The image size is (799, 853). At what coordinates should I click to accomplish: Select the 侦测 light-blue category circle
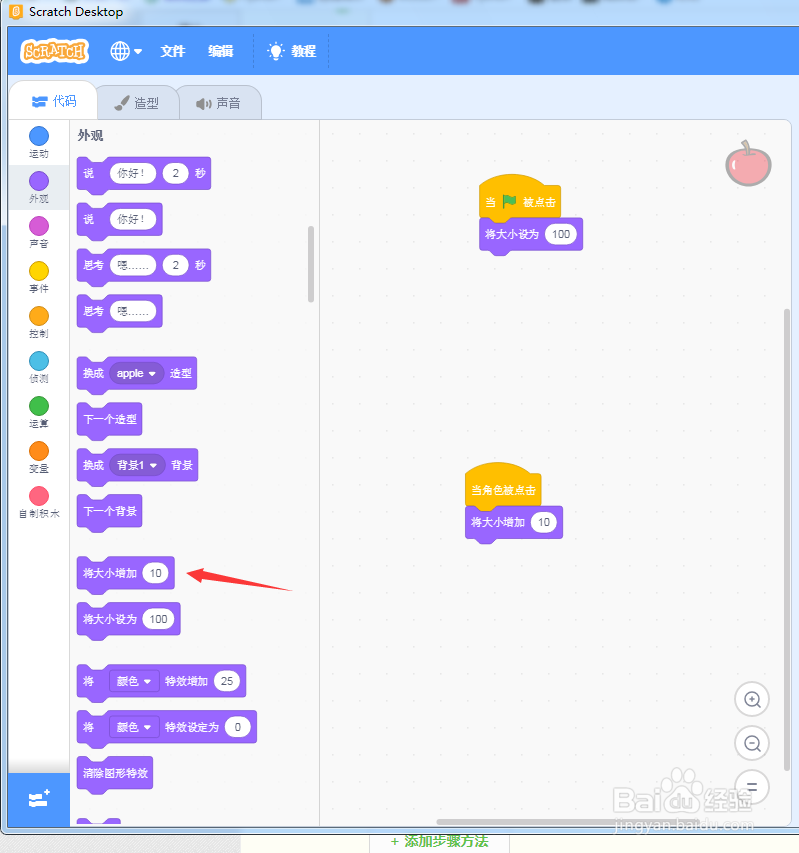[39, 361]
